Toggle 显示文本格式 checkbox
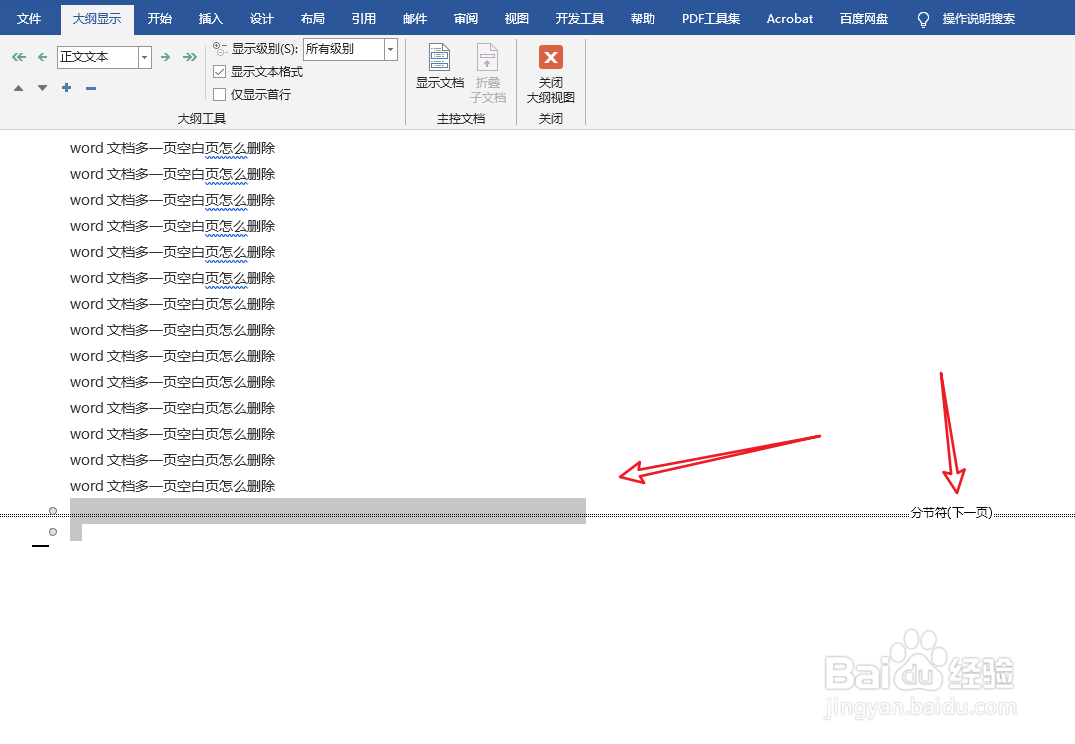 click(x=219, y=71)
